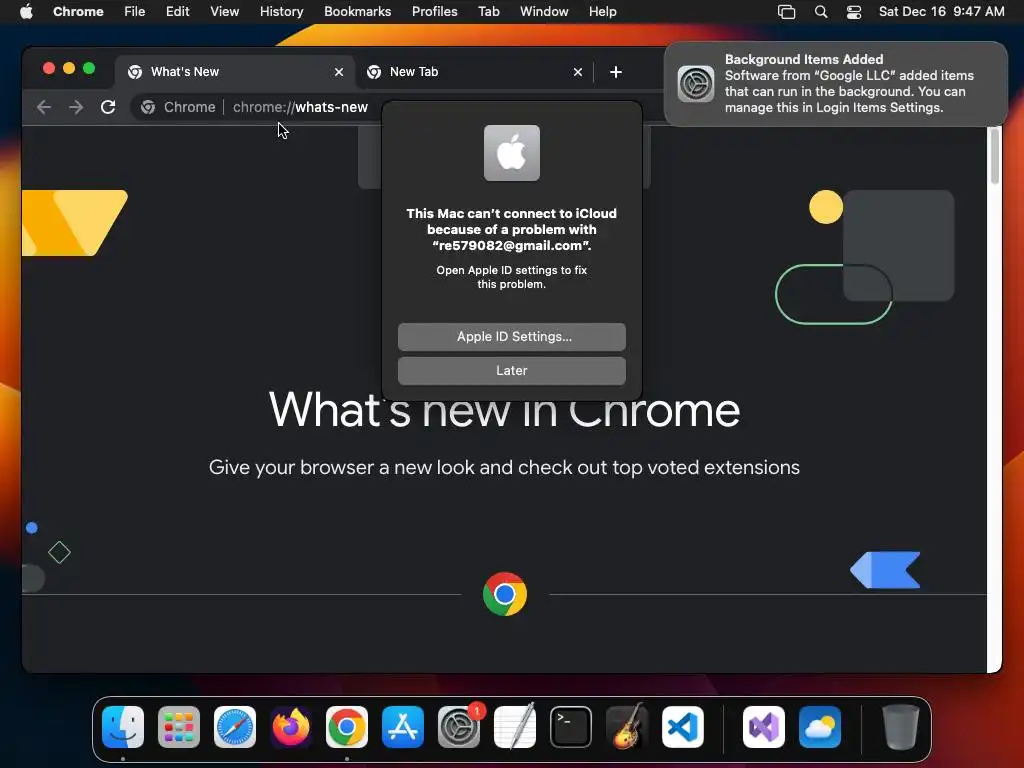Click the Chrome logo on the page
1024x768 pixels.
[505, 594]
